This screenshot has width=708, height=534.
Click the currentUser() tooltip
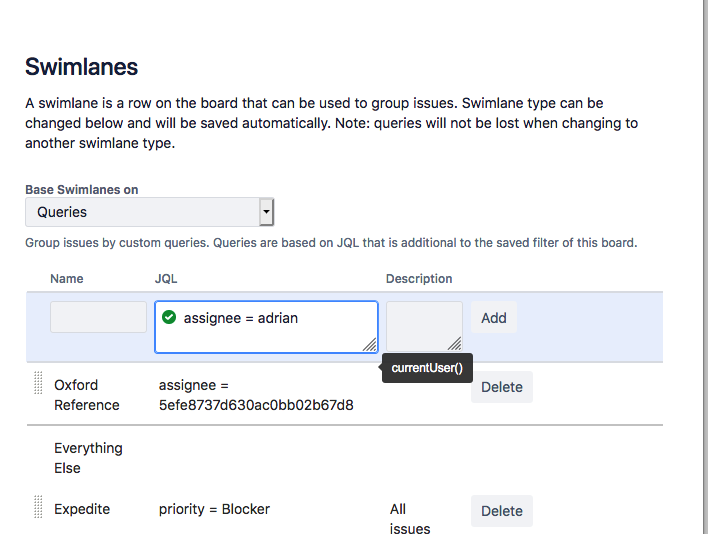(x=427, y=368)
